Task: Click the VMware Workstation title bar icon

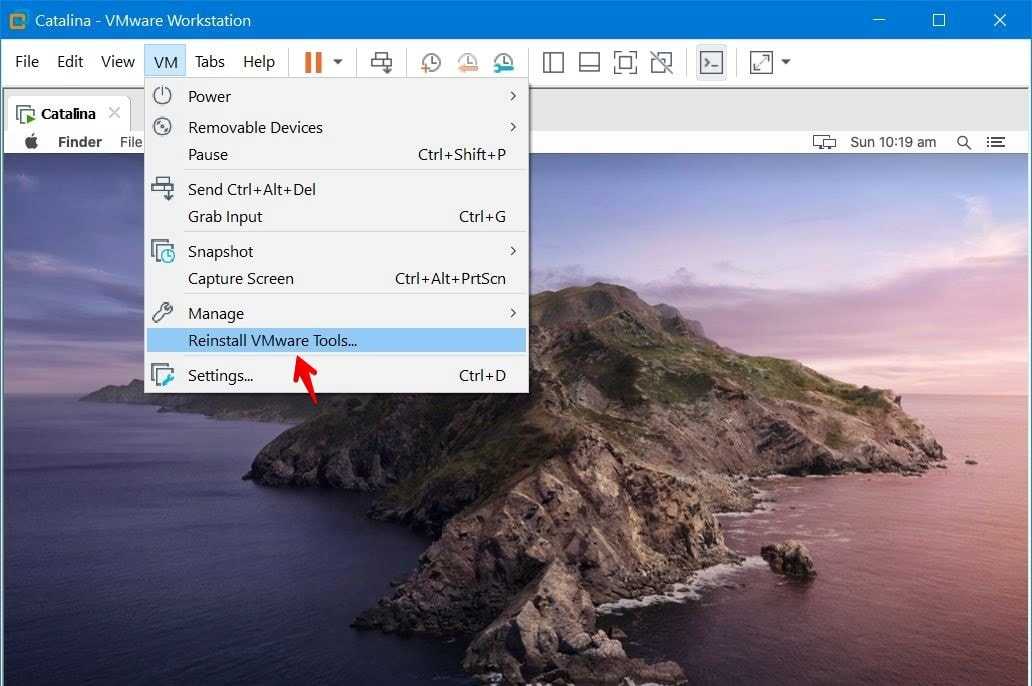Action: (18, 20)
